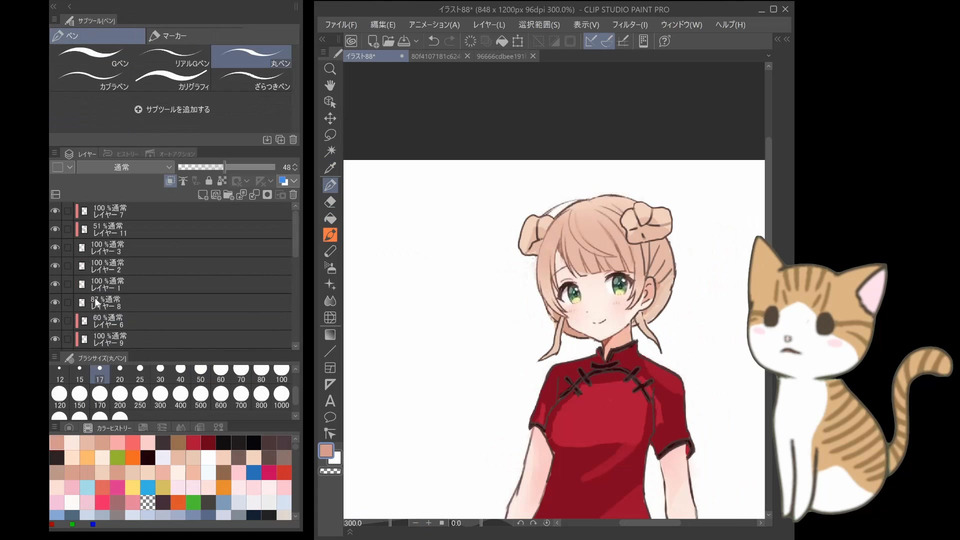960x540 pixels.
Task: Open the layer panel hamburger menu
Action: (55, 154)
